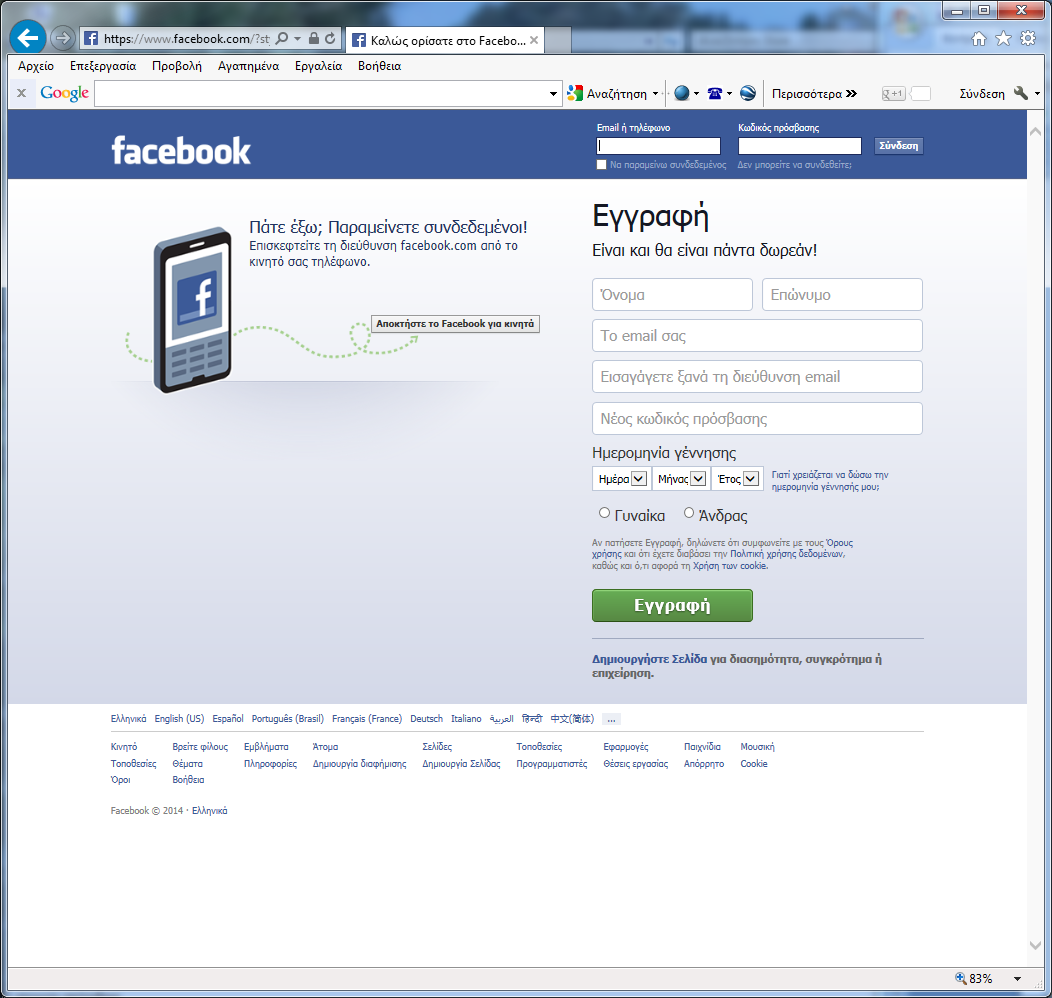Select the 'Καλώς ορίσατε στο Facebo...' tab
This screenshot has width=1052, height=998.
point(445,40)
